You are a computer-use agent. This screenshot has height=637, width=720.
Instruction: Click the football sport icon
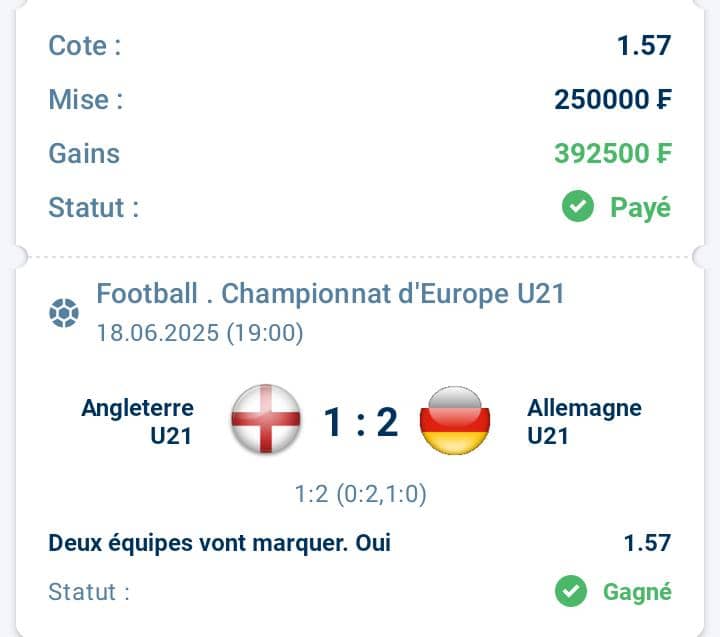[x=64, y=313]
